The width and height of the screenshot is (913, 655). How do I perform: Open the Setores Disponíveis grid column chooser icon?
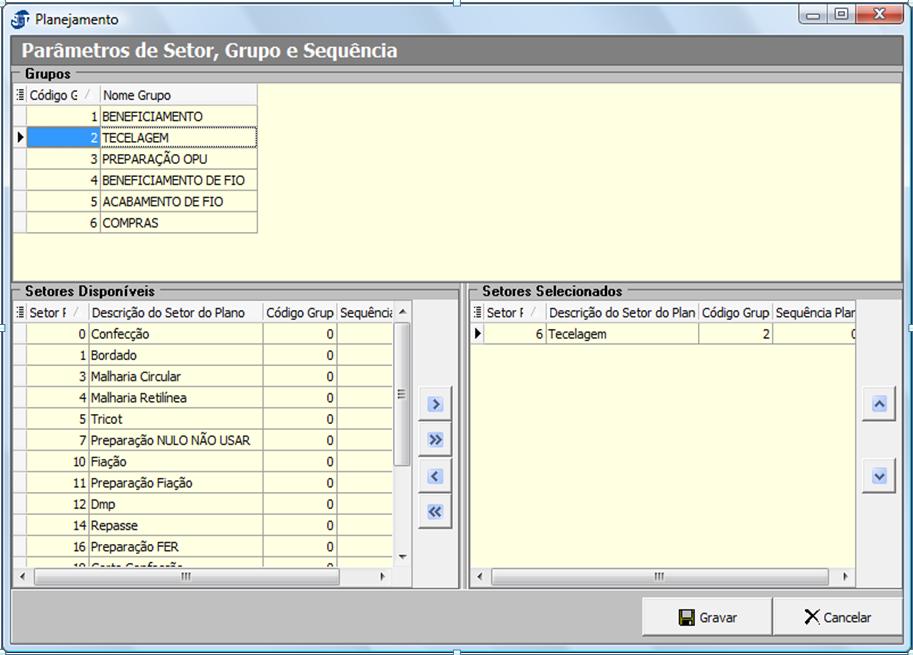20,313
